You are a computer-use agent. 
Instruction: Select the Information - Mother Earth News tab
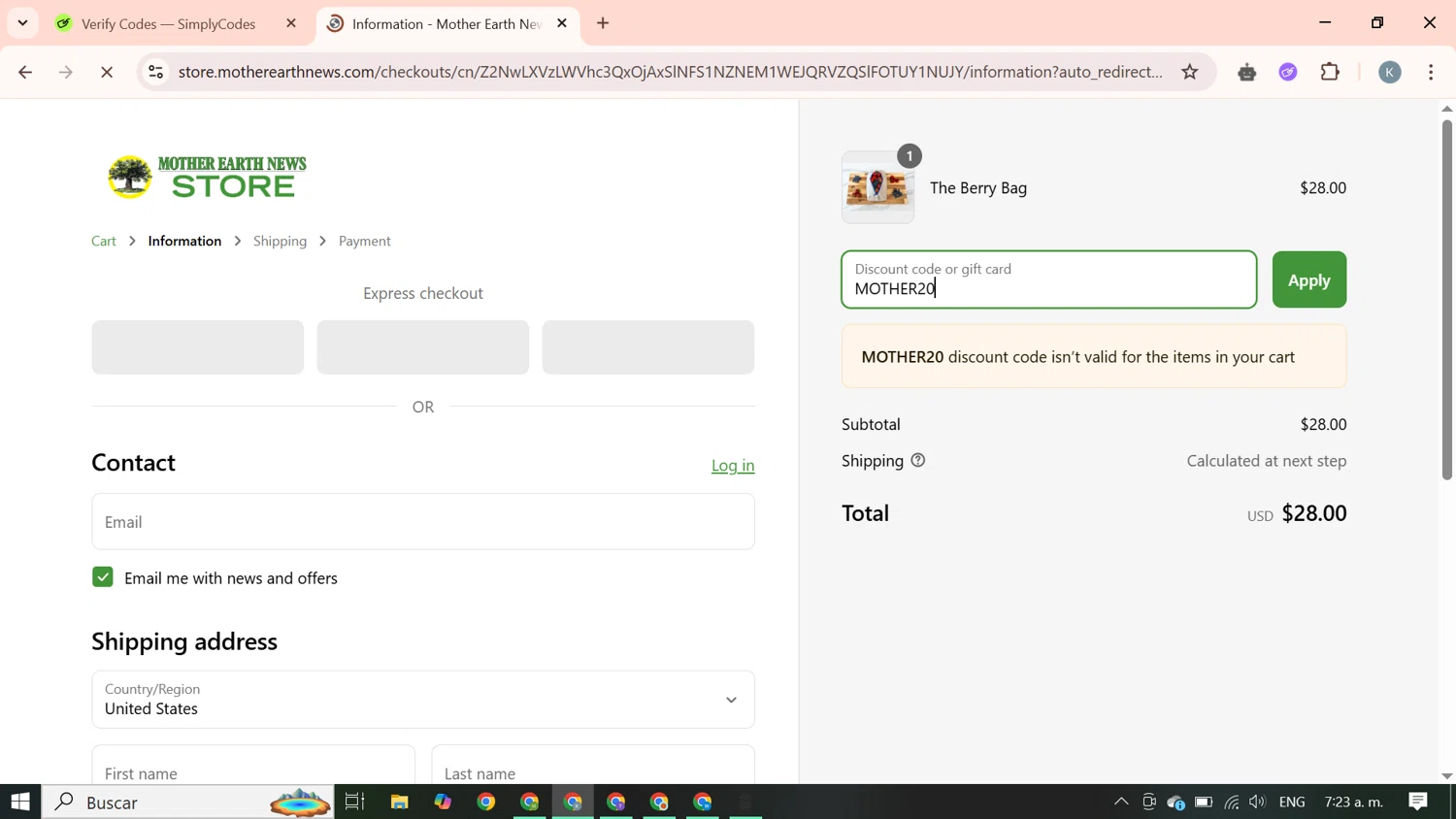pyautogui.click(x=447, y=23)
